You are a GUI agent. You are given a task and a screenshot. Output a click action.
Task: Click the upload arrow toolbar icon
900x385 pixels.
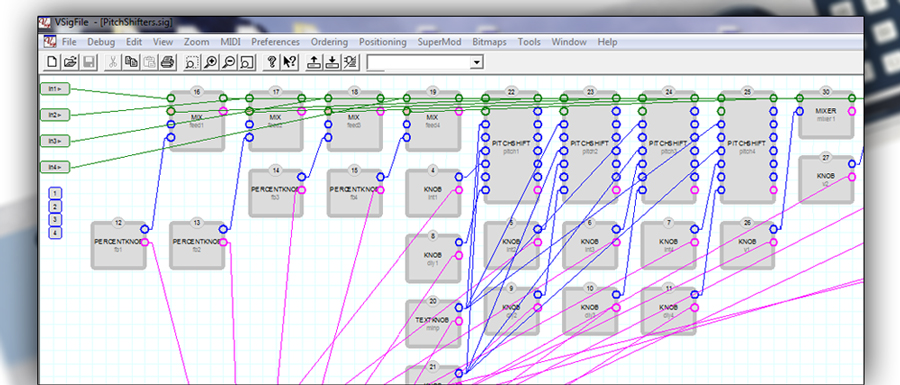313,62
